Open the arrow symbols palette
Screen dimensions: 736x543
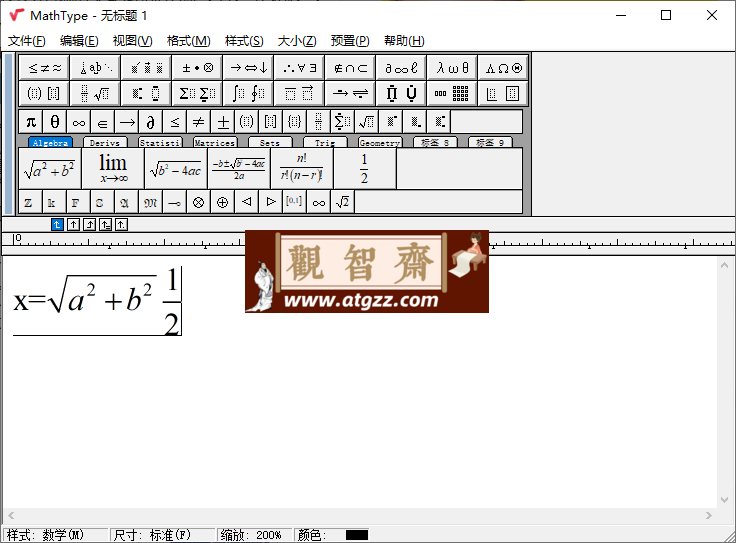(249, 68)
